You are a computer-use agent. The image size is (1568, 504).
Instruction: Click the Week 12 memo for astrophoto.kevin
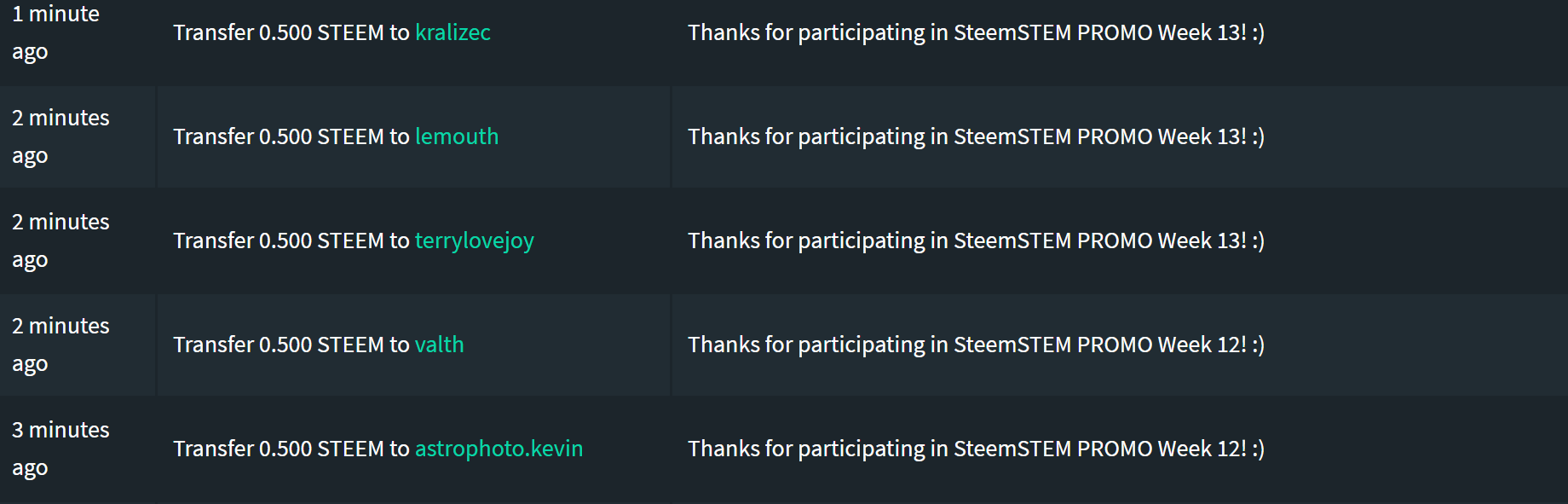click(x=976, y=449)
